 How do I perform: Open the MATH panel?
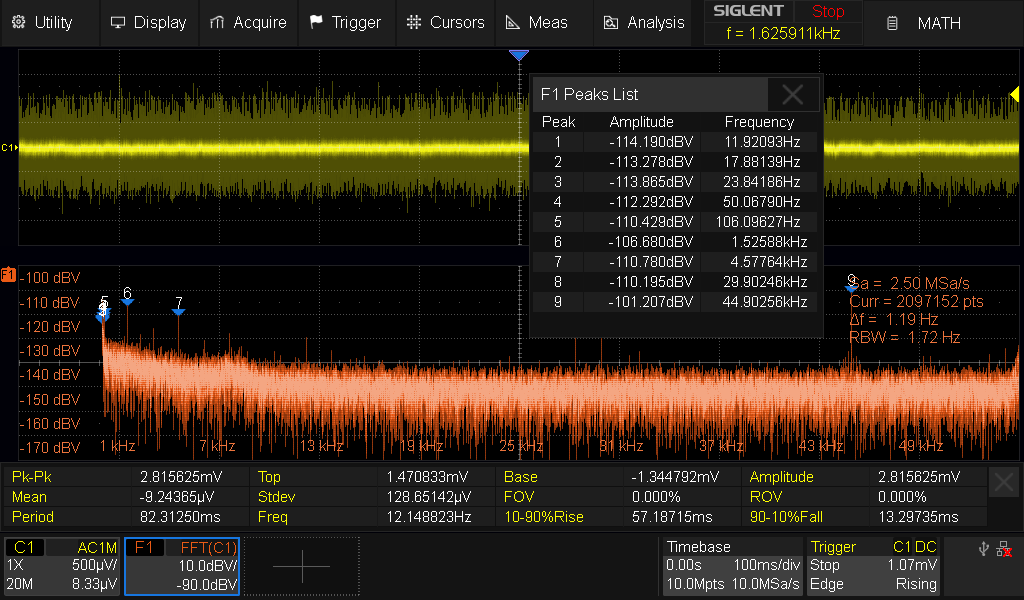click(926, 23)
